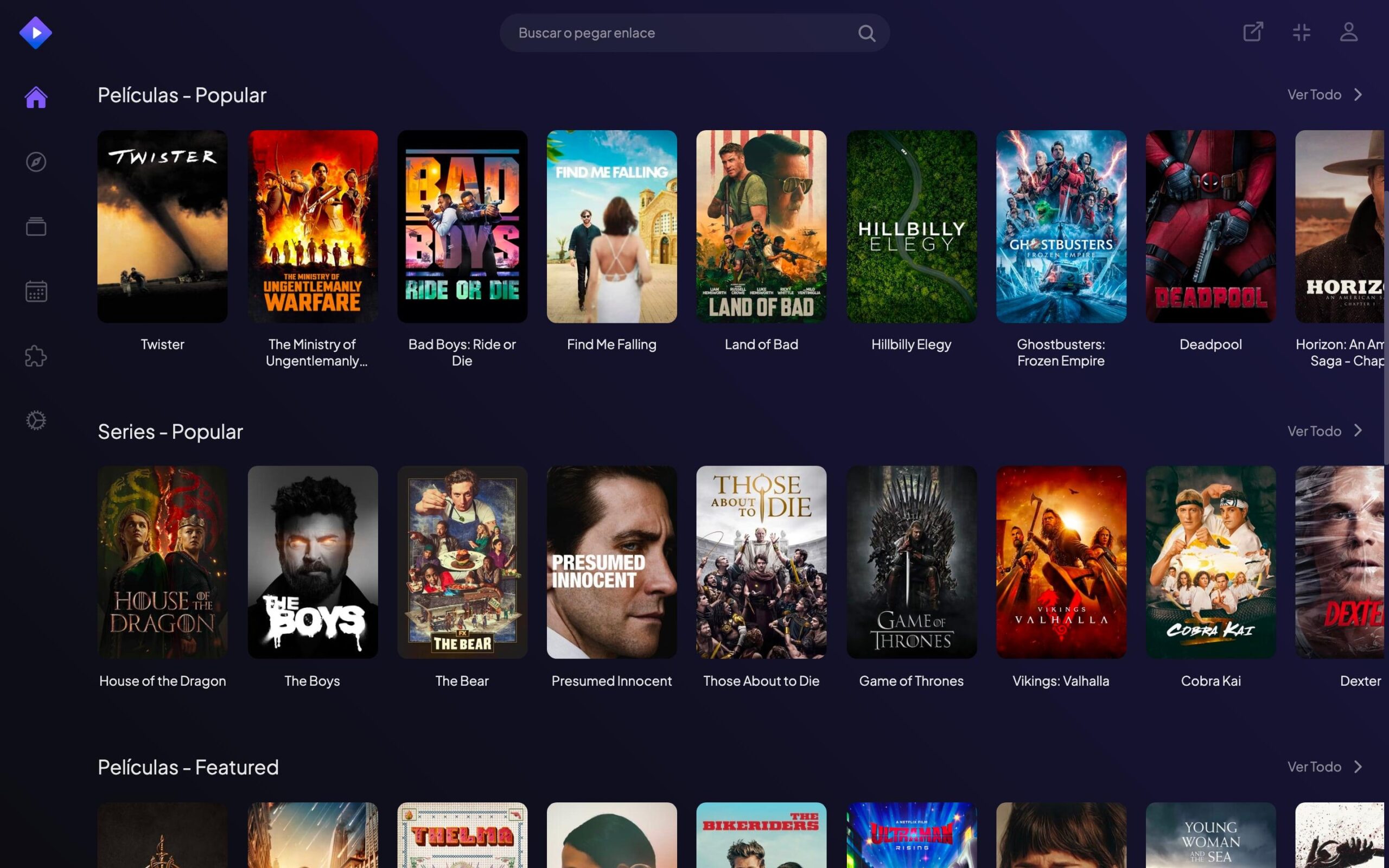Open Ver Todo for Películas Featured

pyautogui.click(x=1314, y=767)
